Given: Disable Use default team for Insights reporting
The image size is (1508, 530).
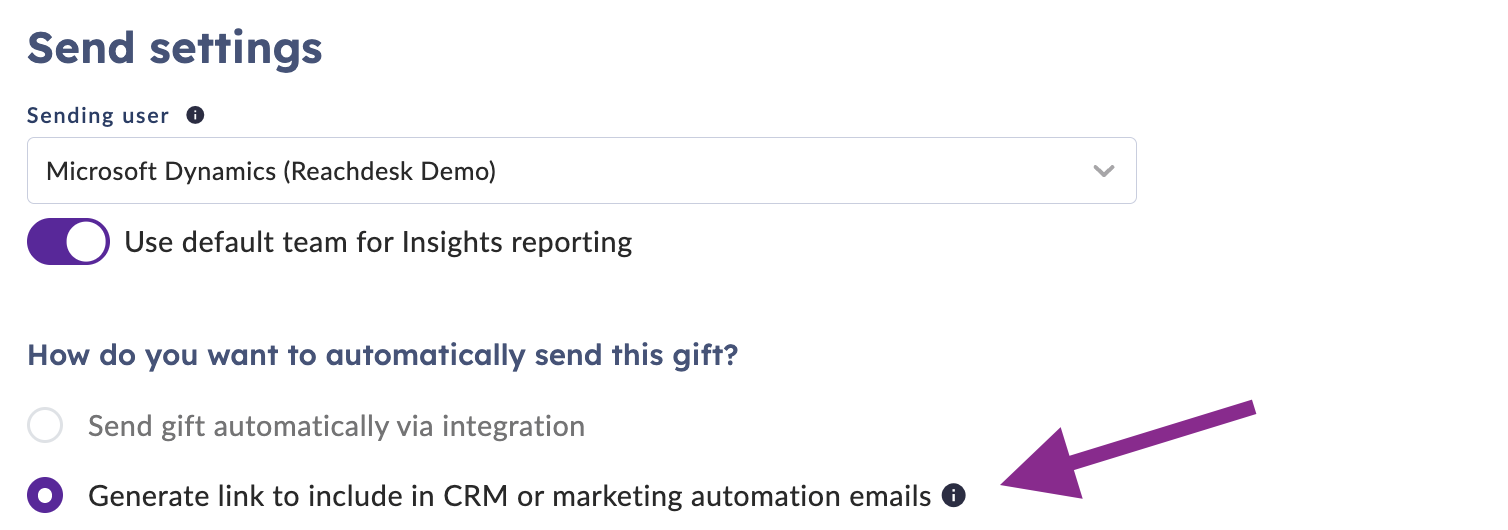Looking at the screenshot, I should click(68, 242).
